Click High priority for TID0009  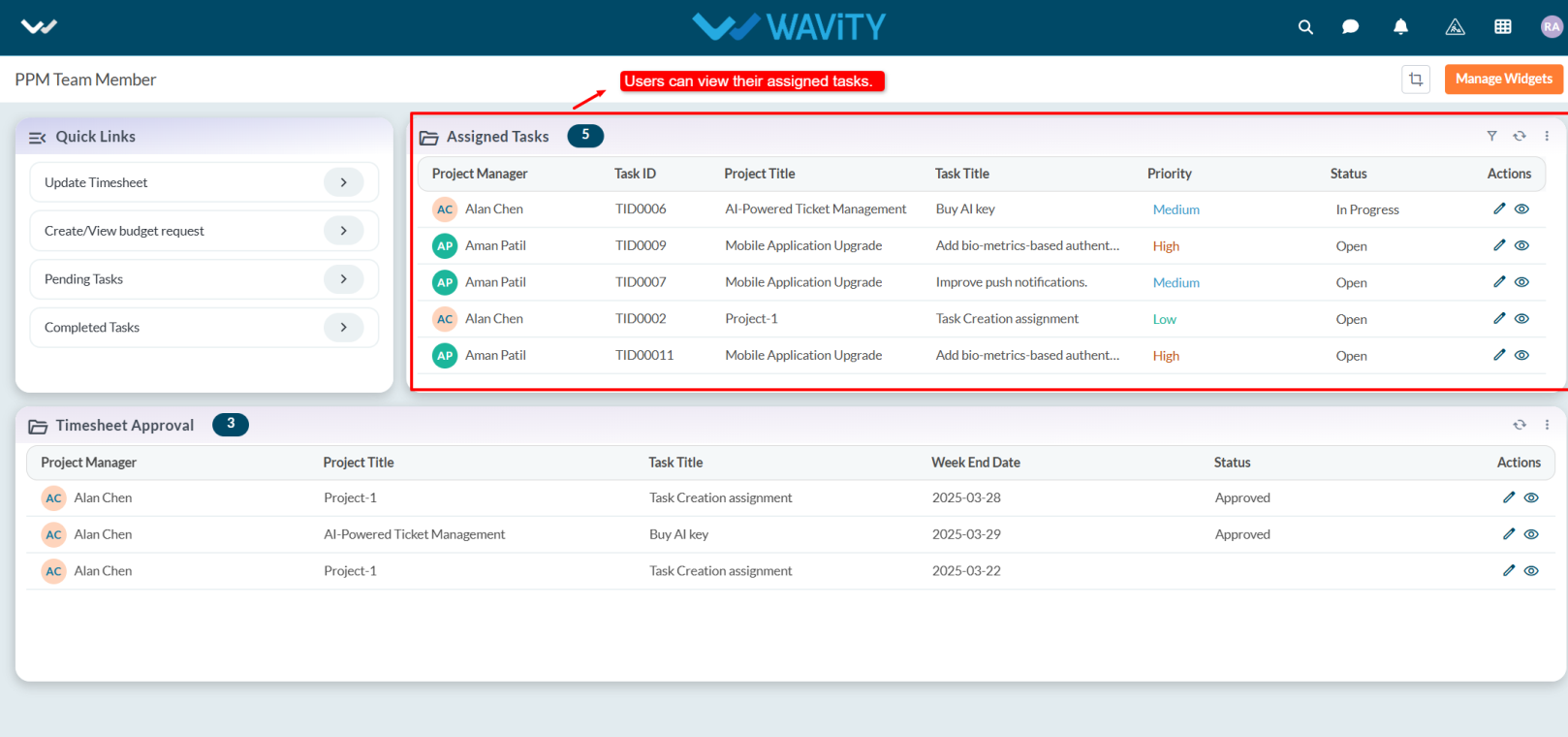coord(1166,246)
